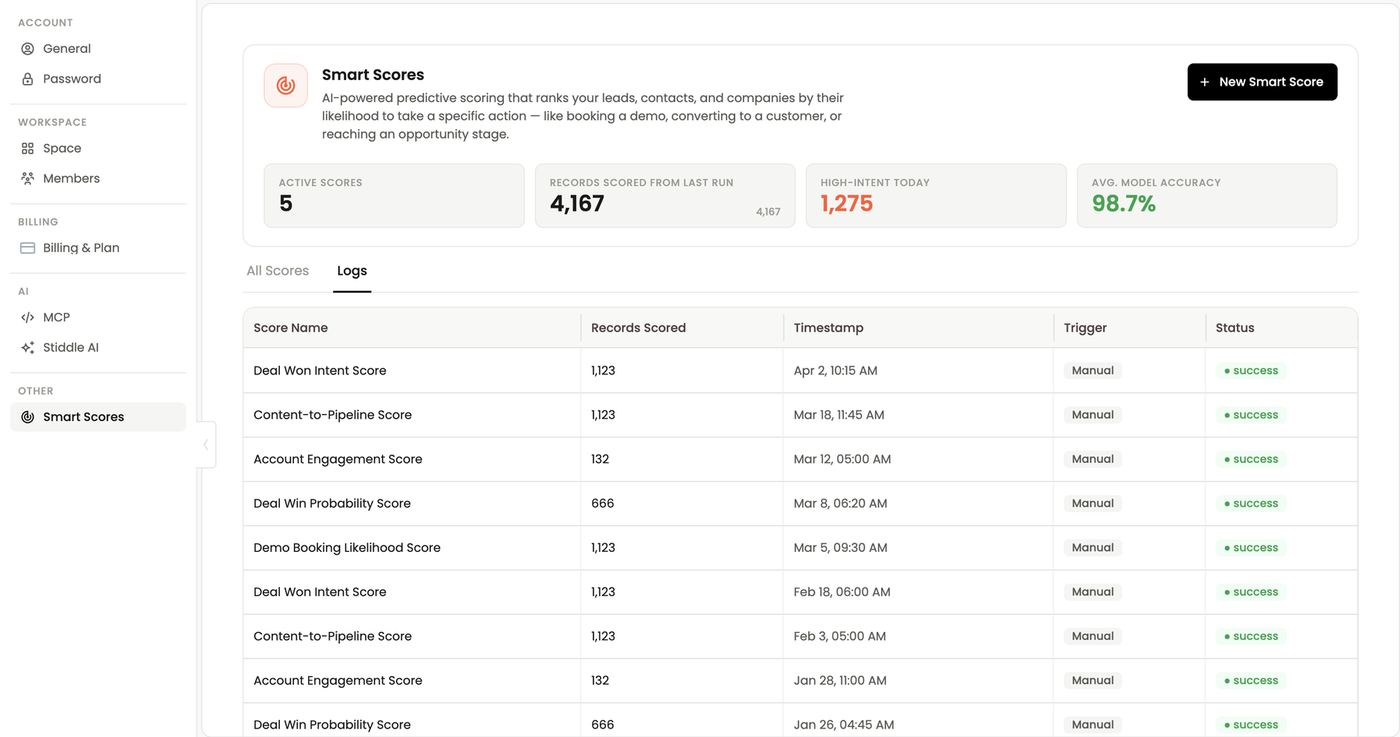
Task: Switch to the All Scores tab
Action: [x=278, y=271]
